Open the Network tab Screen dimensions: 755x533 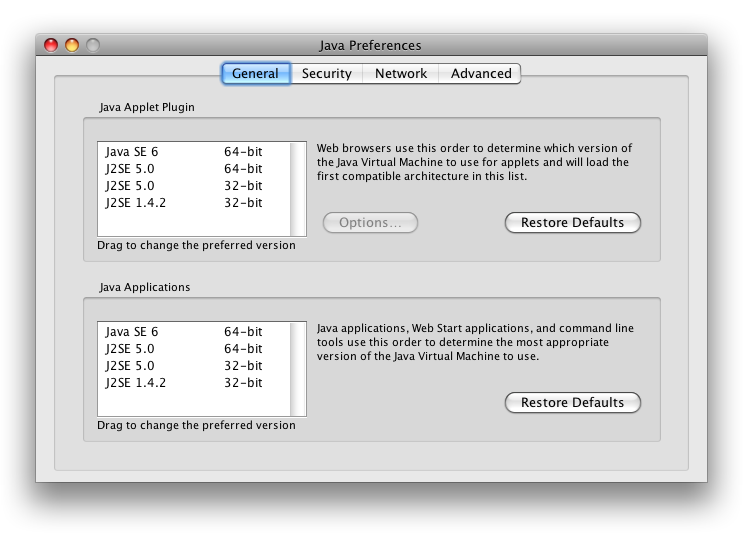(400, 74)
